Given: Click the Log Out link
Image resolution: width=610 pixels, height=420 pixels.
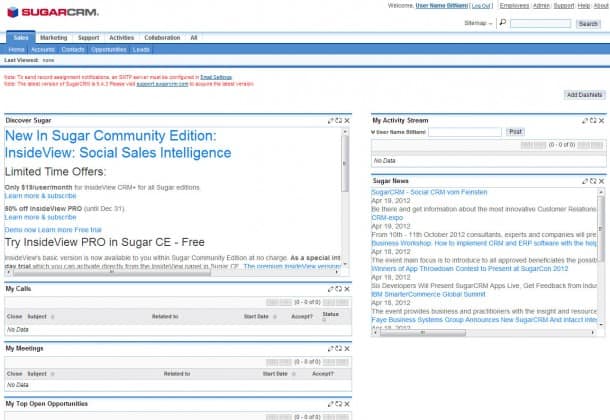Looking at the screenshot, I should coord(481,6).
